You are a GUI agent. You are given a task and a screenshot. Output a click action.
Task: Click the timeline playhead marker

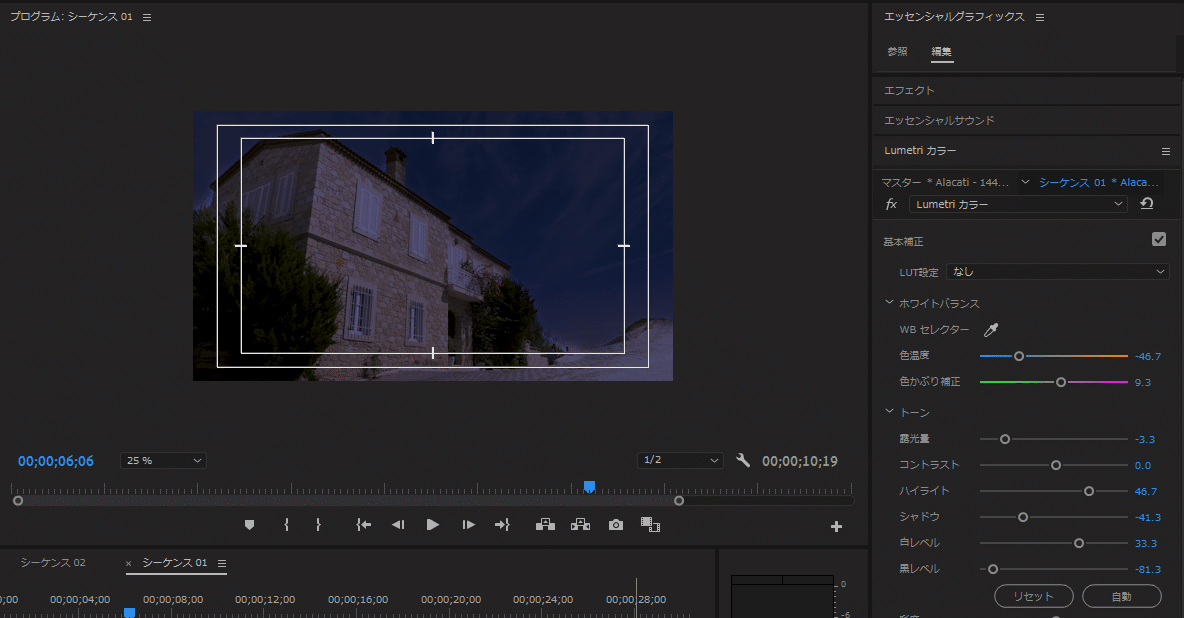click(x=129, y=613)
